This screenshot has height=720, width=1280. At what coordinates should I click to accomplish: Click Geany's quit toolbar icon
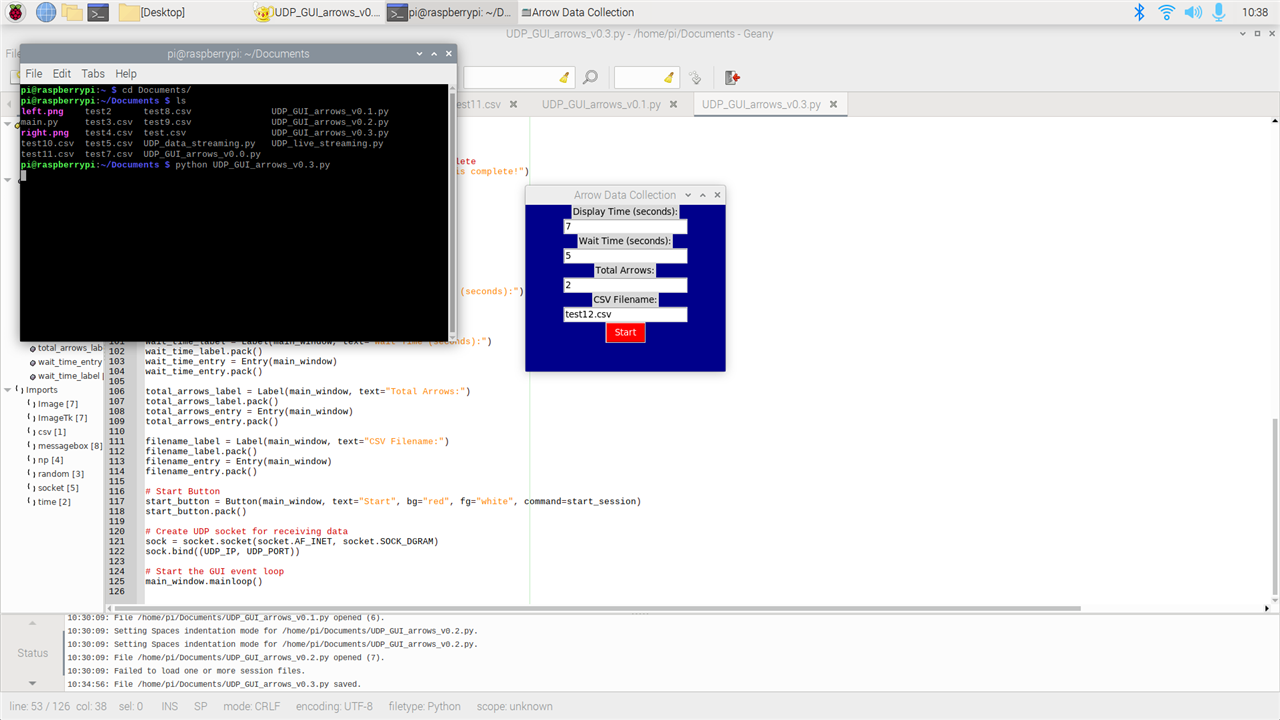[x=732, y=77]
